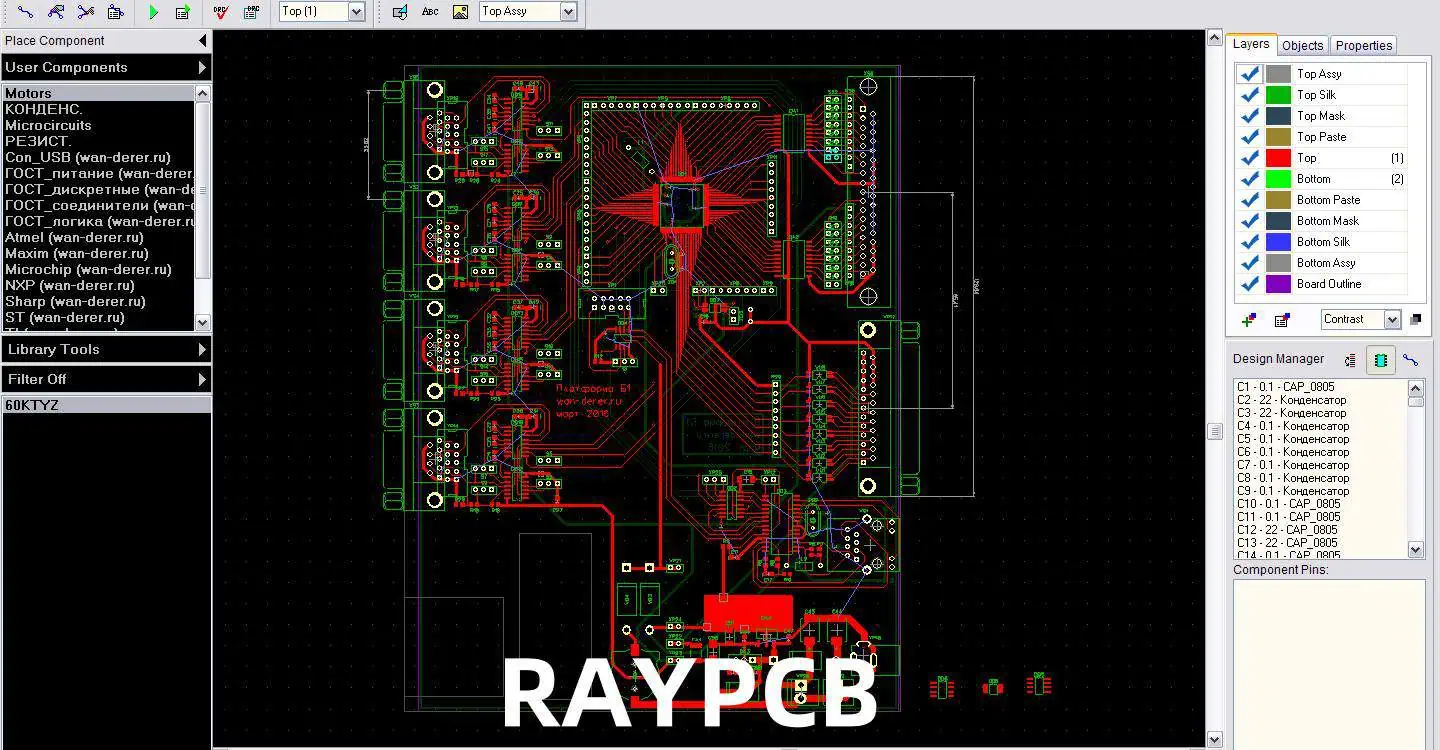Select C1 - 0.1 - CAP_0805 component
The height and width of the screenshot is (750, 1440).
(1285, 387)
